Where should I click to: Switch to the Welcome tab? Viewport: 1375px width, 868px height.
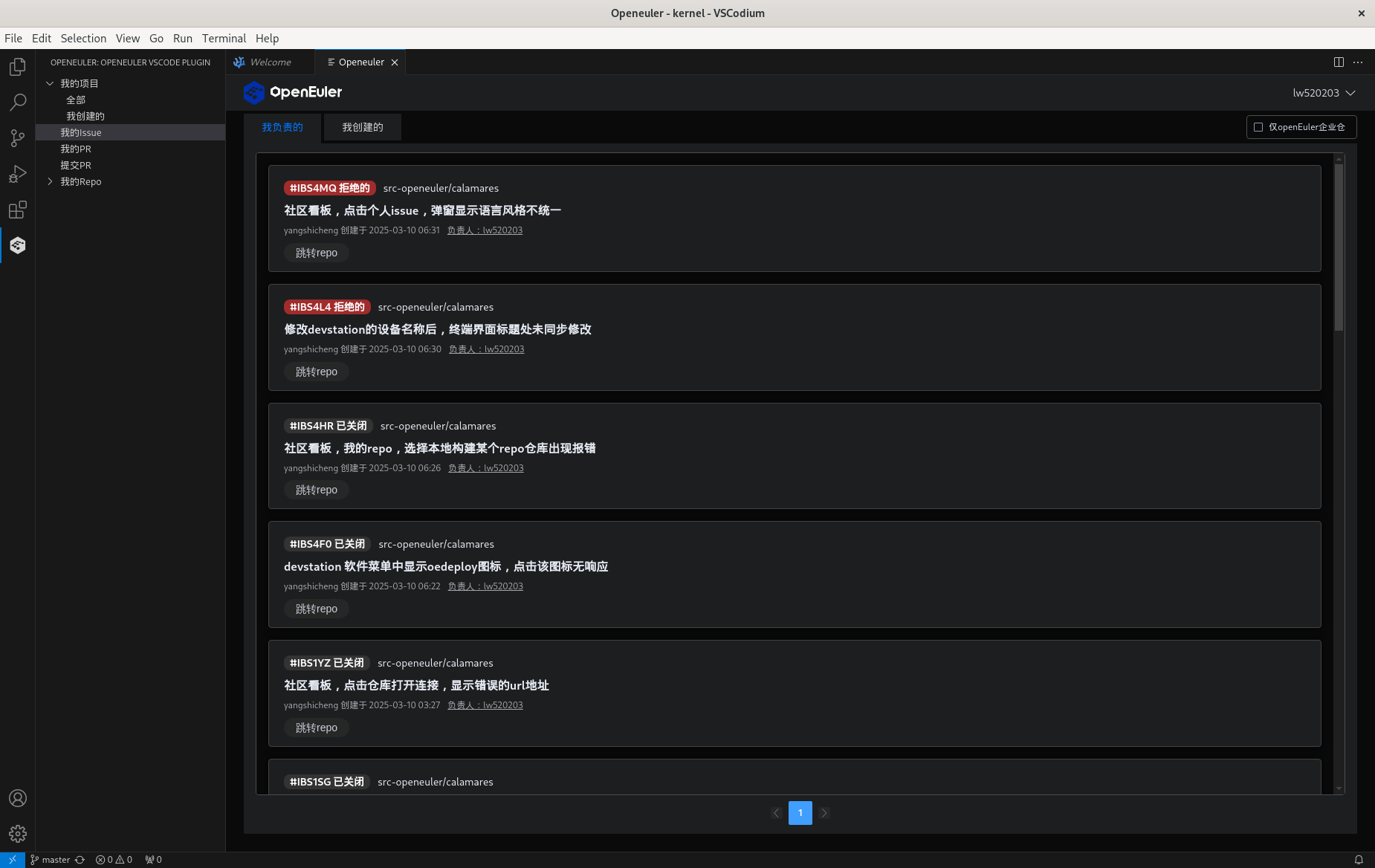[x=271, y=62]
